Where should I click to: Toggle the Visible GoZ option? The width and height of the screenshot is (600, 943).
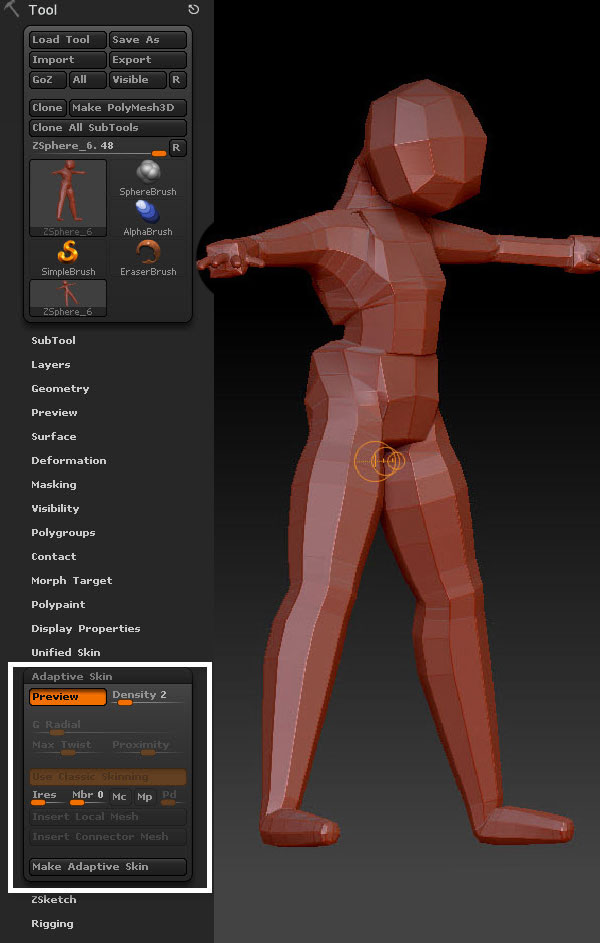coord(136,80)
